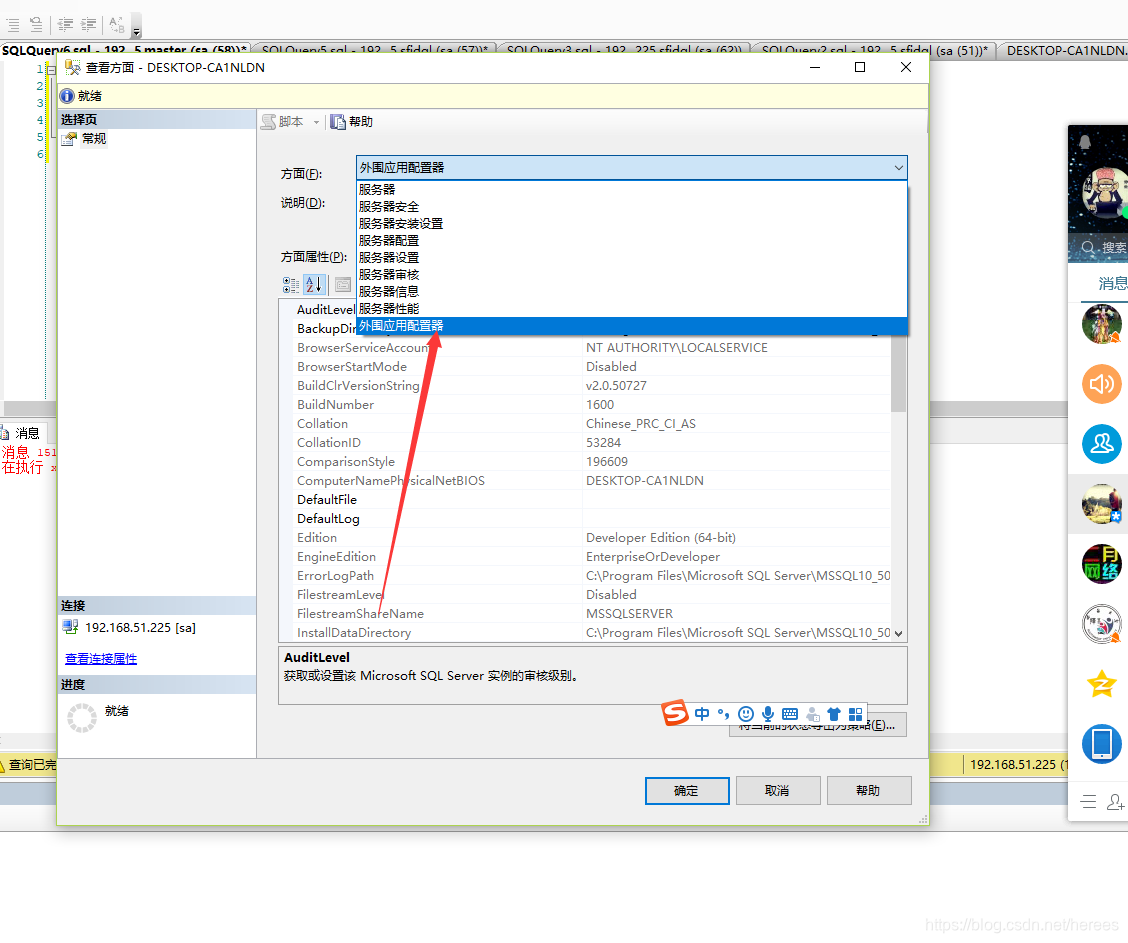Choose 服务器信息 from the facet list
This screenshot has height=943, width=1128.
pyautogui.click(x=631, y=291)
